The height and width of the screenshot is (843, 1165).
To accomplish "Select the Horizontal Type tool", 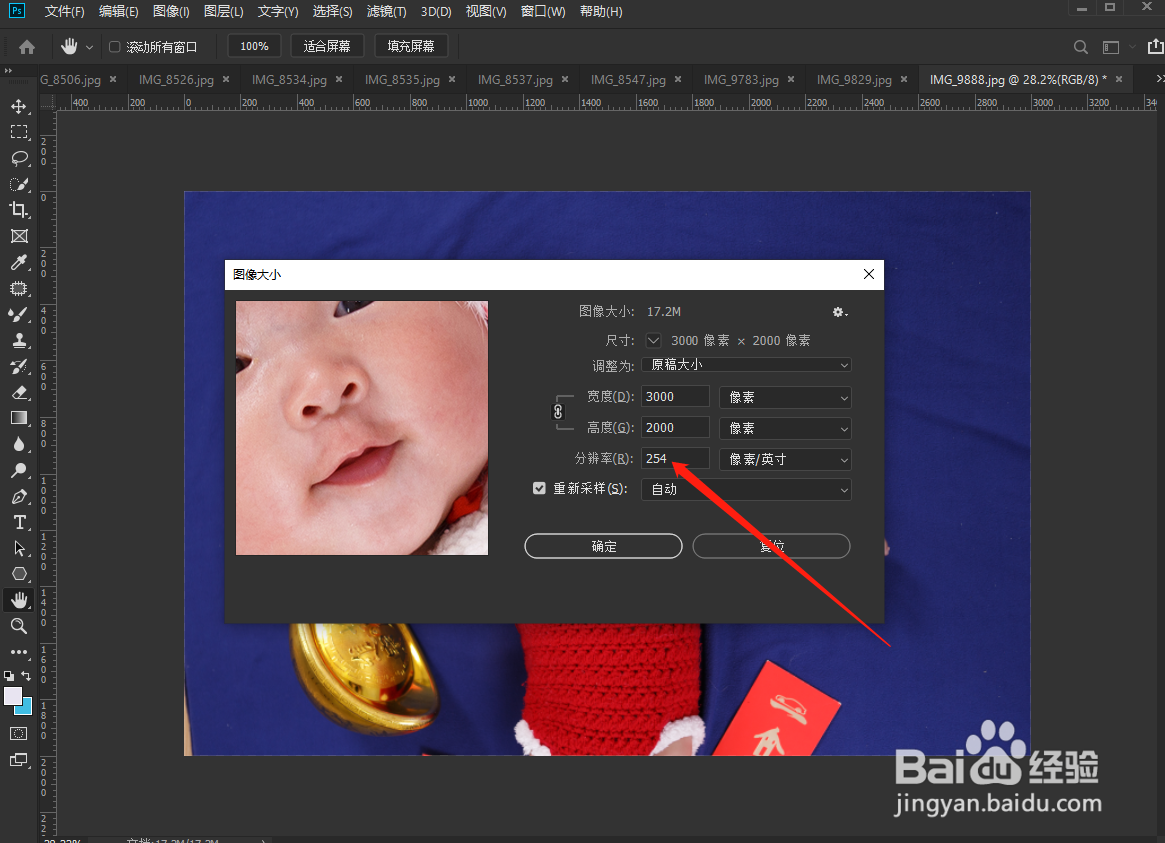I will point(19,522).
